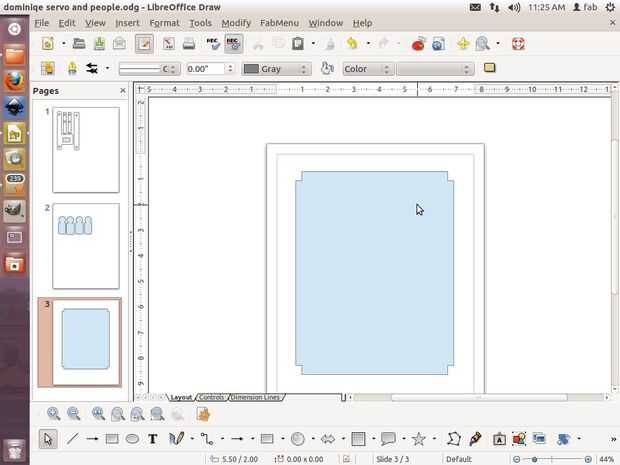Switch to the Controls layer tab

tap(210, 398)
